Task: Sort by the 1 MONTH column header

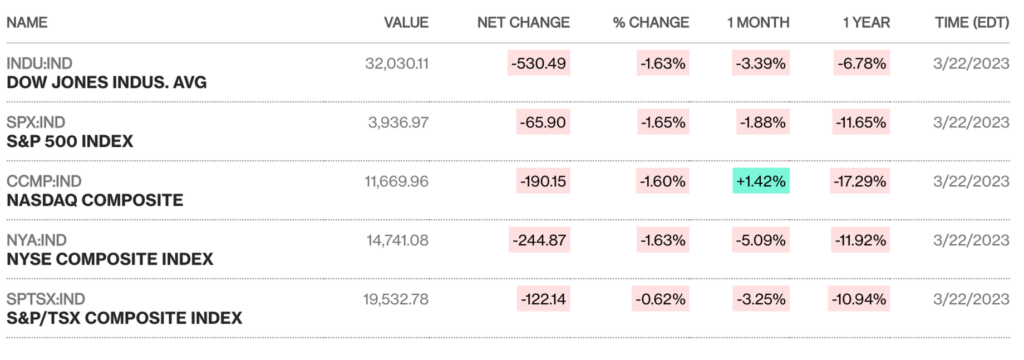Action: coord(758,23)
